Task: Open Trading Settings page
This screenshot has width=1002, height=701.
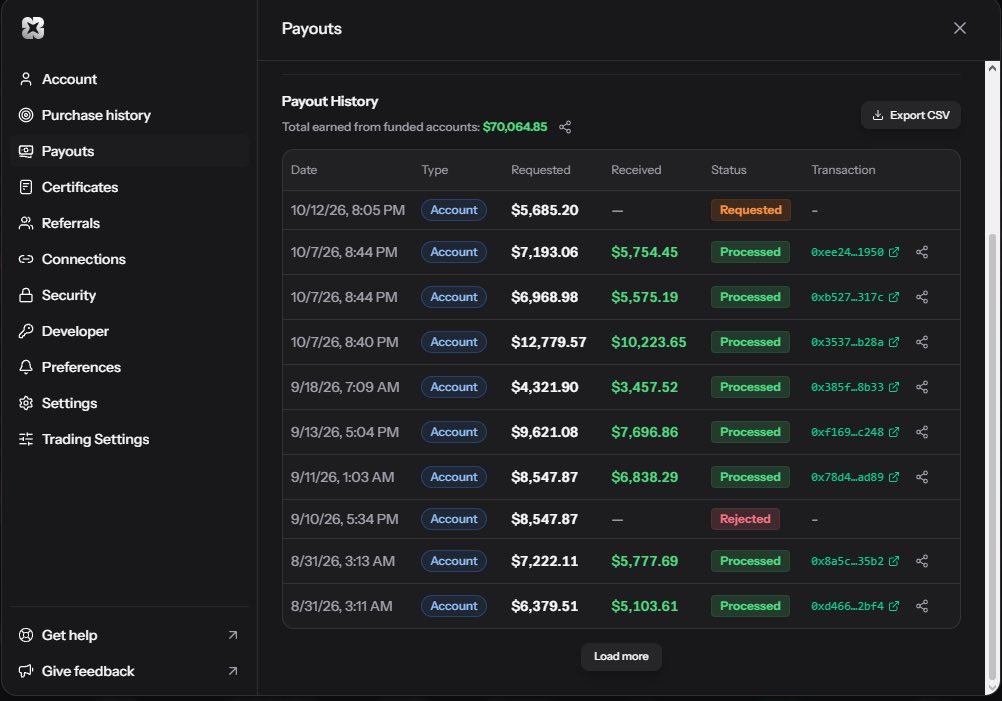Action: [130, 439]
